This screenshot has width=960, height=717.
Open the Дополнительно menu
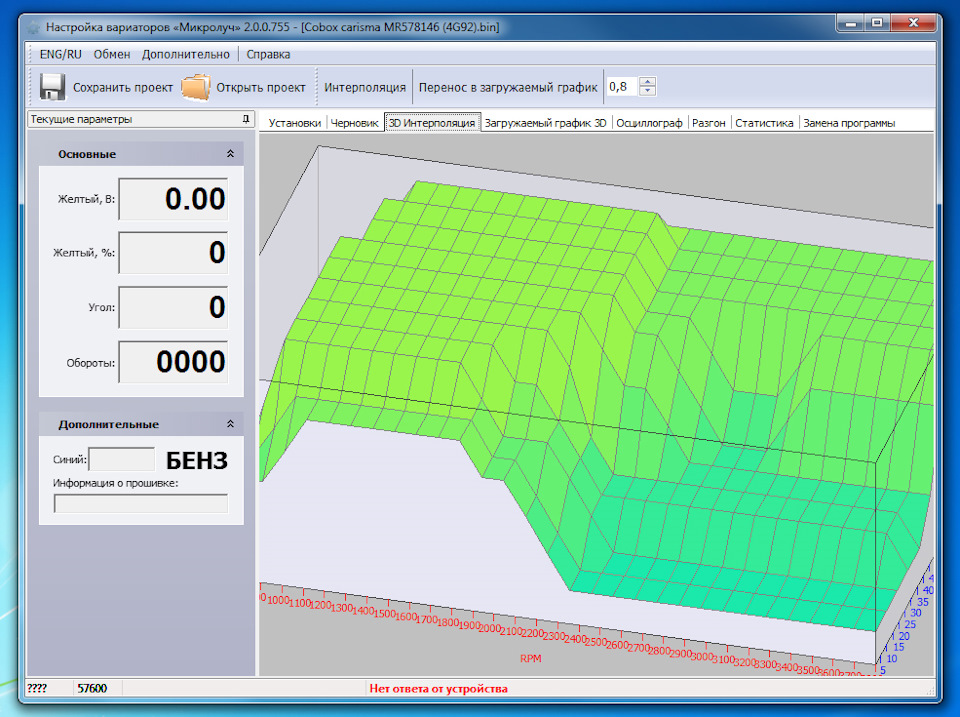coord(186,54)
